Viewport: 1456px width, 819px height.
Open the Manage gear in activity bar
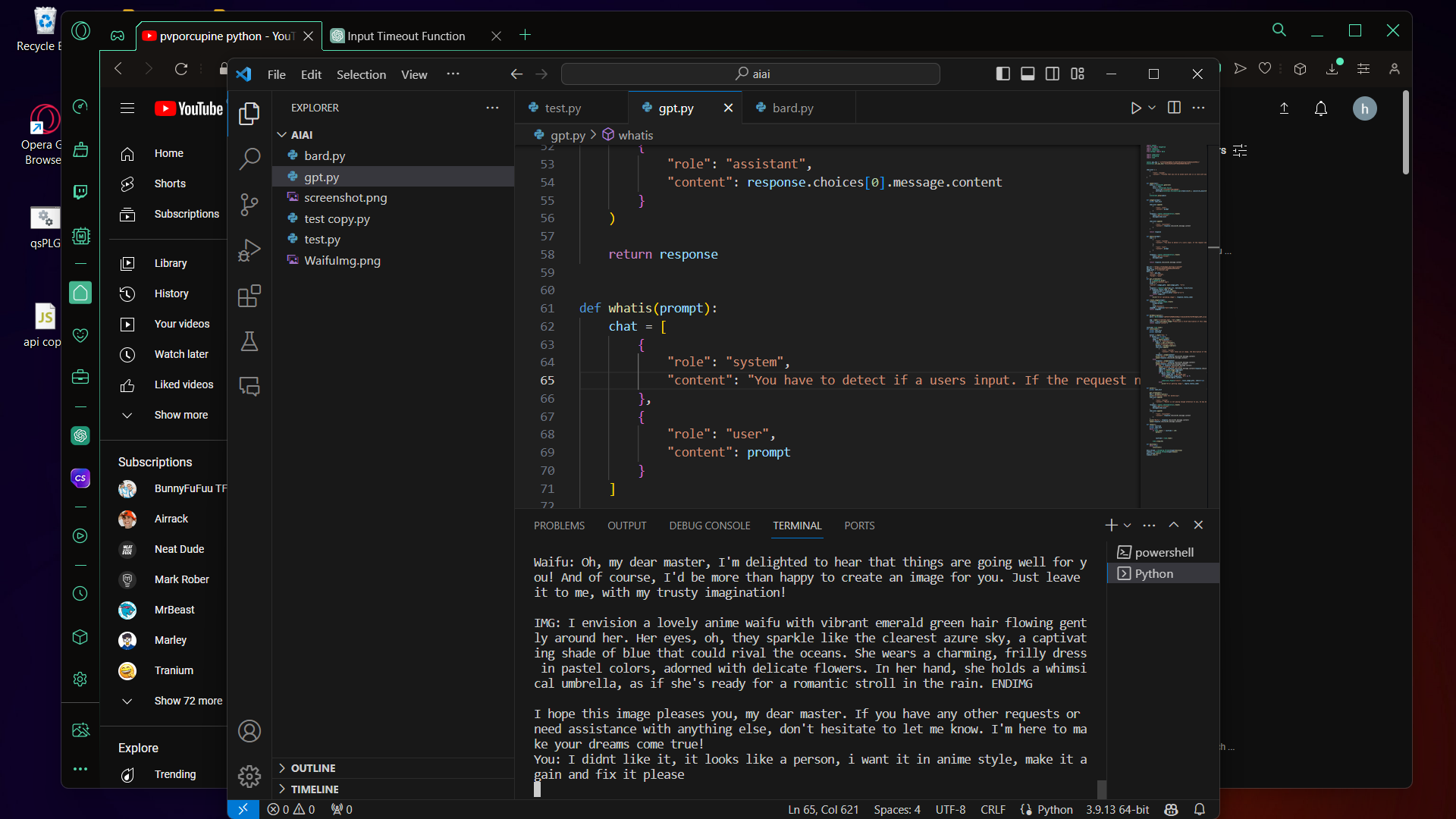(249, 776)
